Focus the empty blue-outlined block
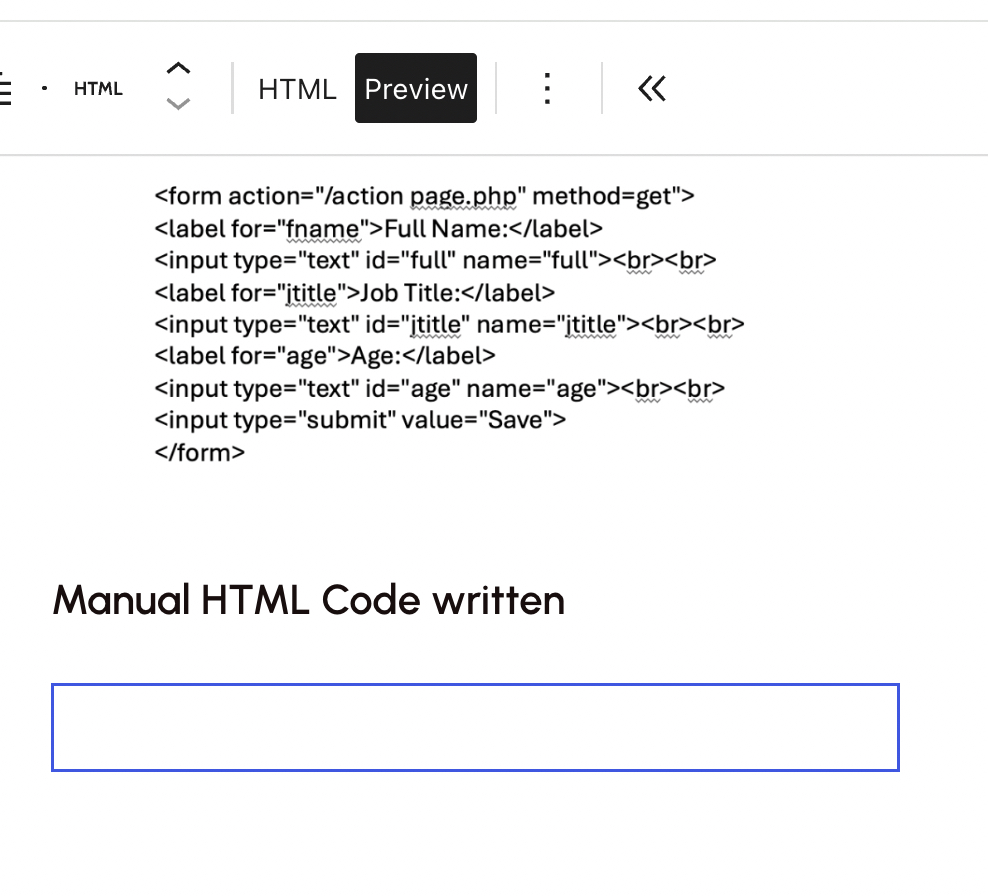This screenshot has height=896, width=988. pos(475,727)
